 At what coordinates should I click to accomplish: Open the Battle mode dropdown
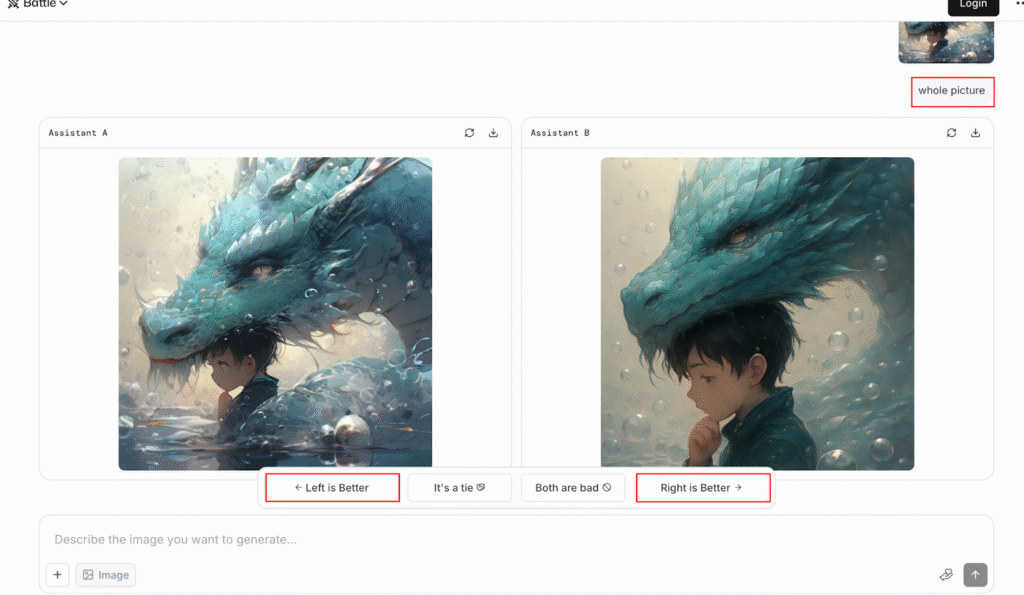point(39,5)
